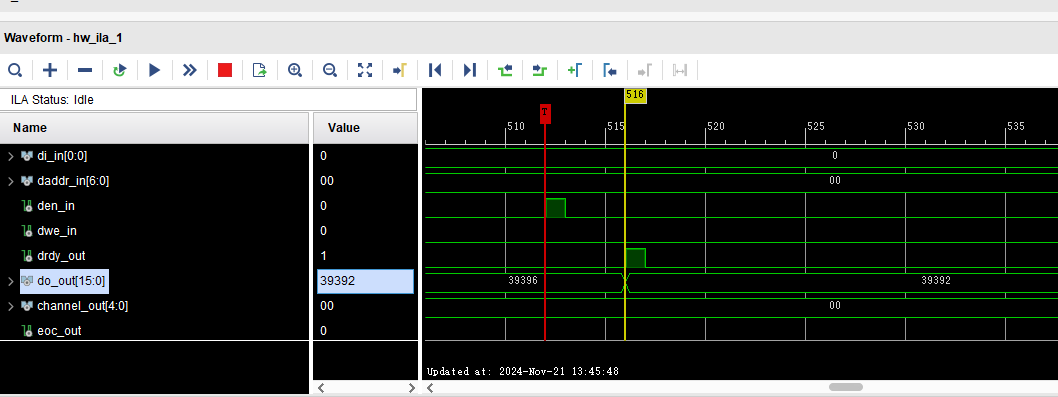Toggle auto re-trigger green arrow icon

(119, 70)
